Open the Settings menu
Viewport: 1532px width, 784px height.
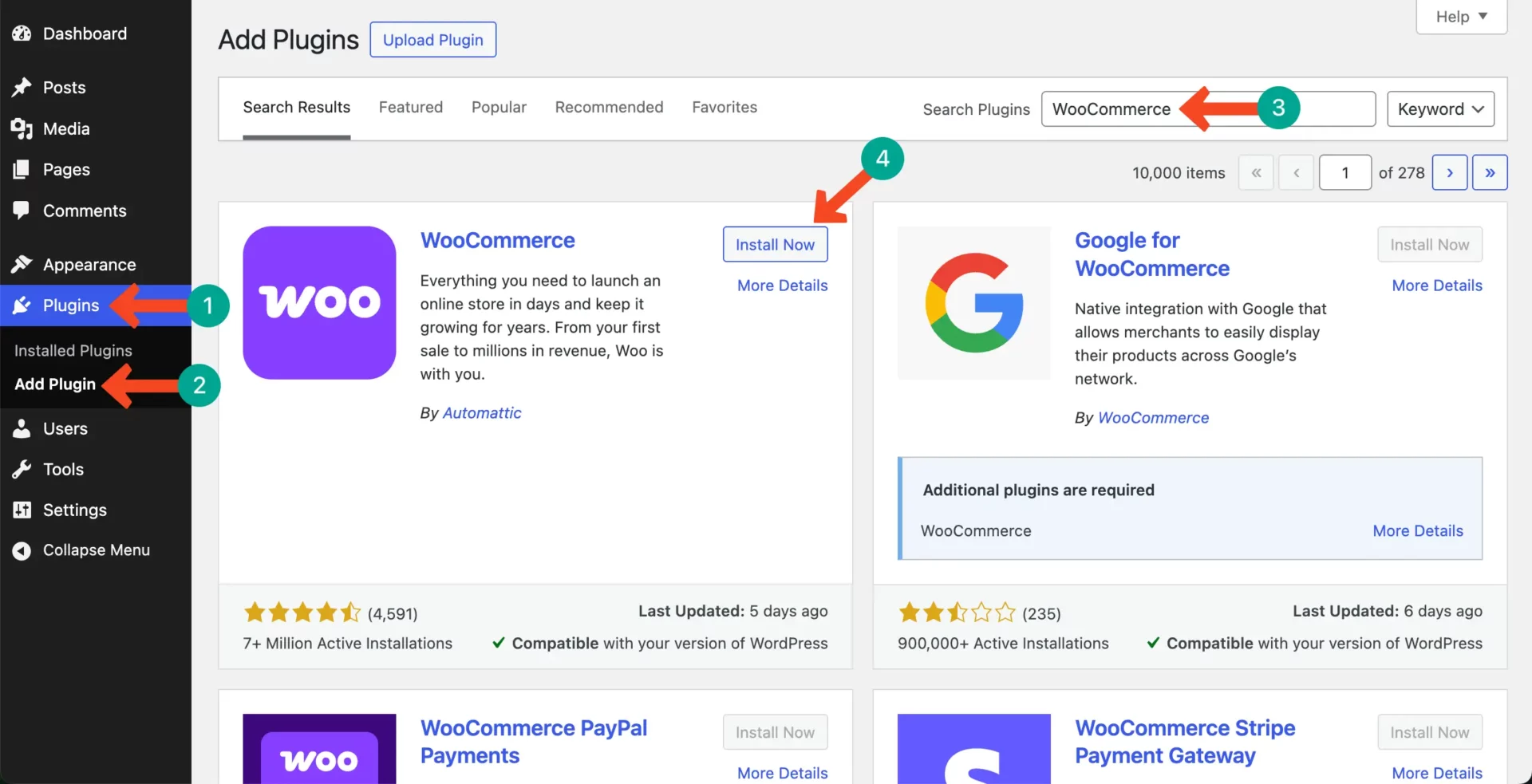click(75, 510)
